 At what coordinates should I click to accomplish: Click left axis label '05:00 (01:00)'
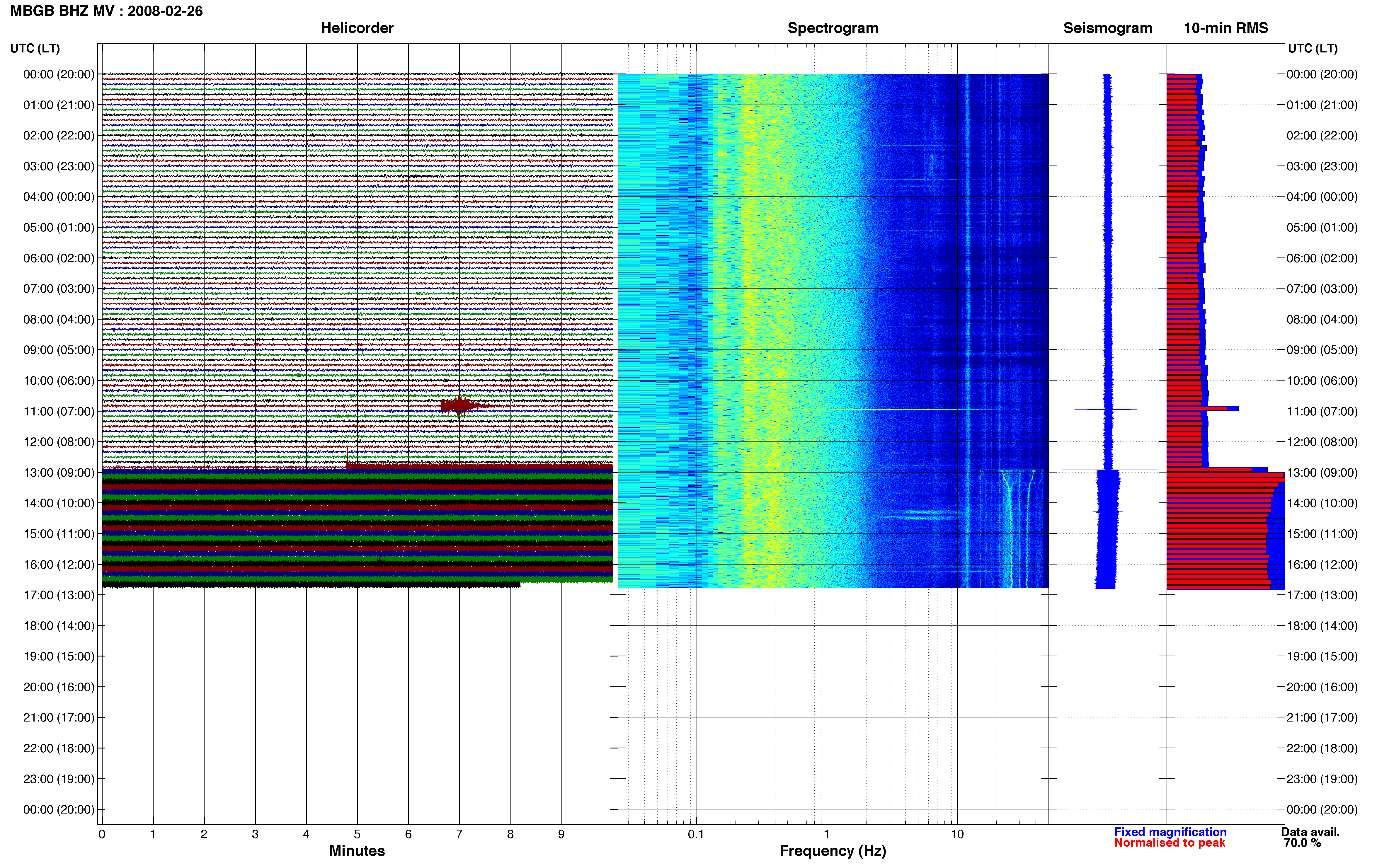59,227
